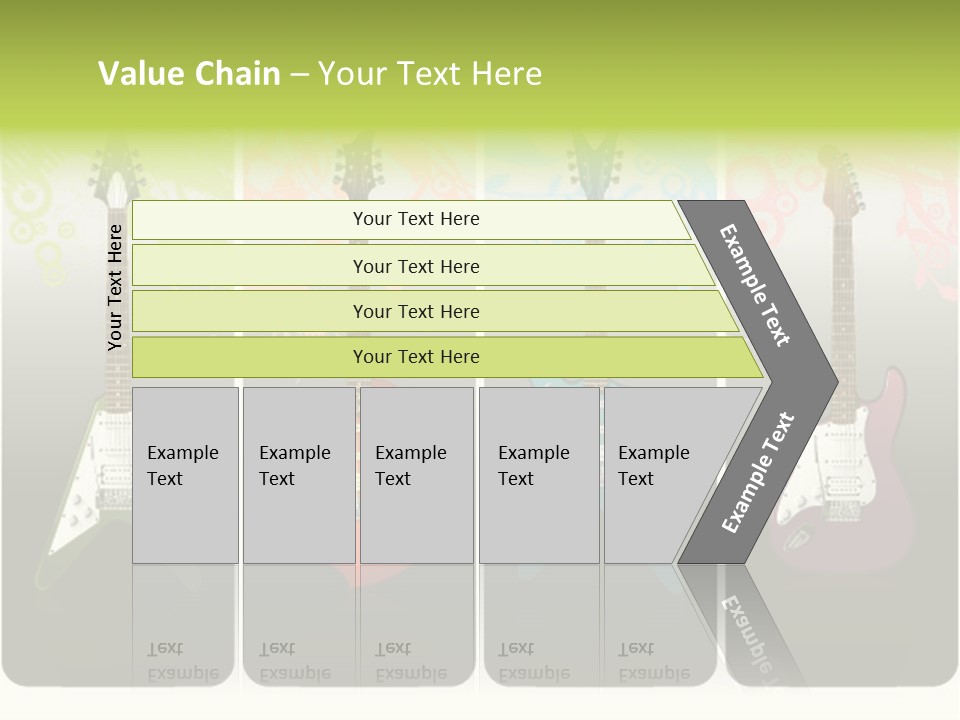
Task: Select the topmost lightest 'Your Text Here' bar
Action: point(415,219)
